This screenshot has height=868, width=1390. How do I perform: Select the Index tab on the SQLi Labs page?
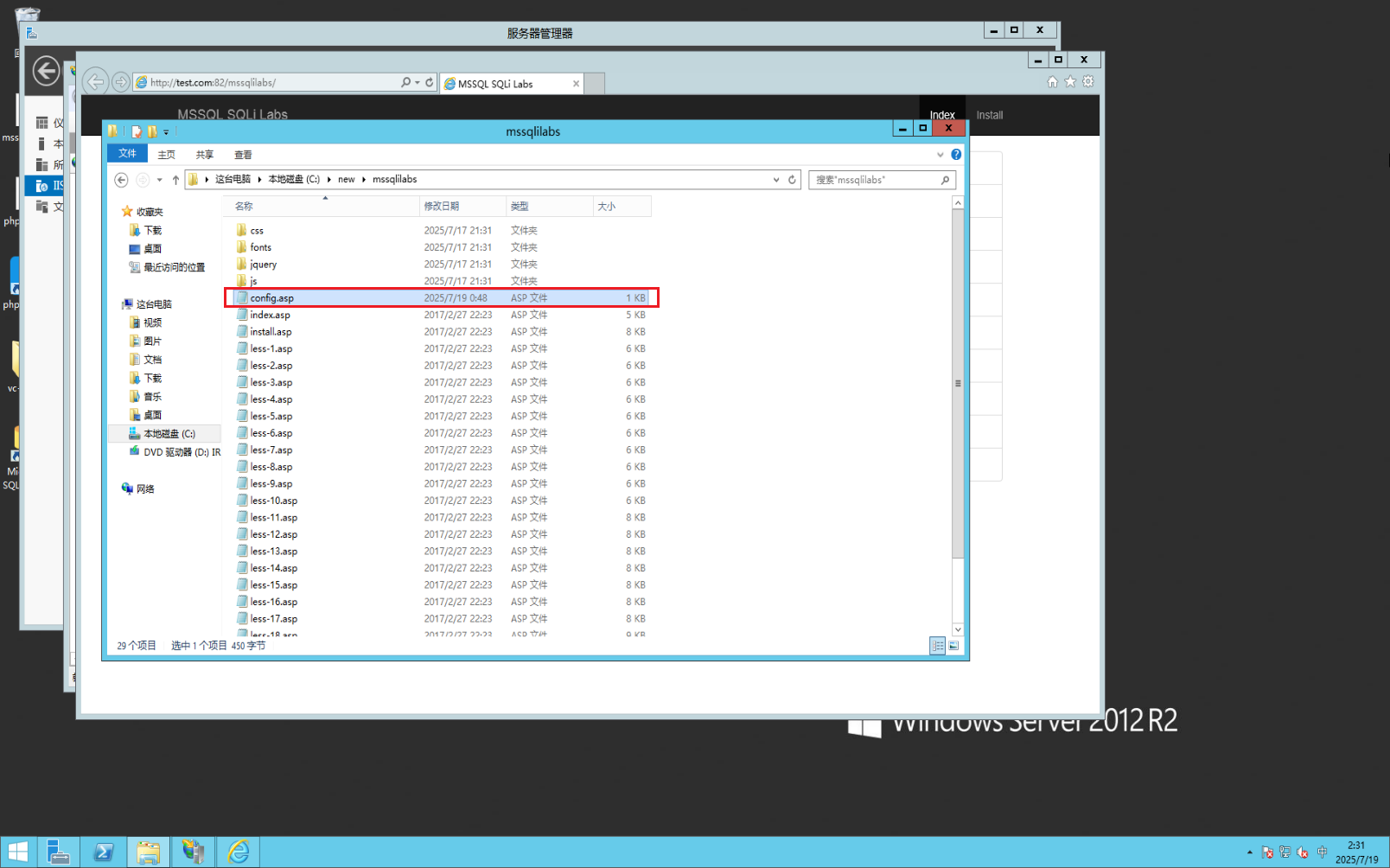(x=941, y=113)
